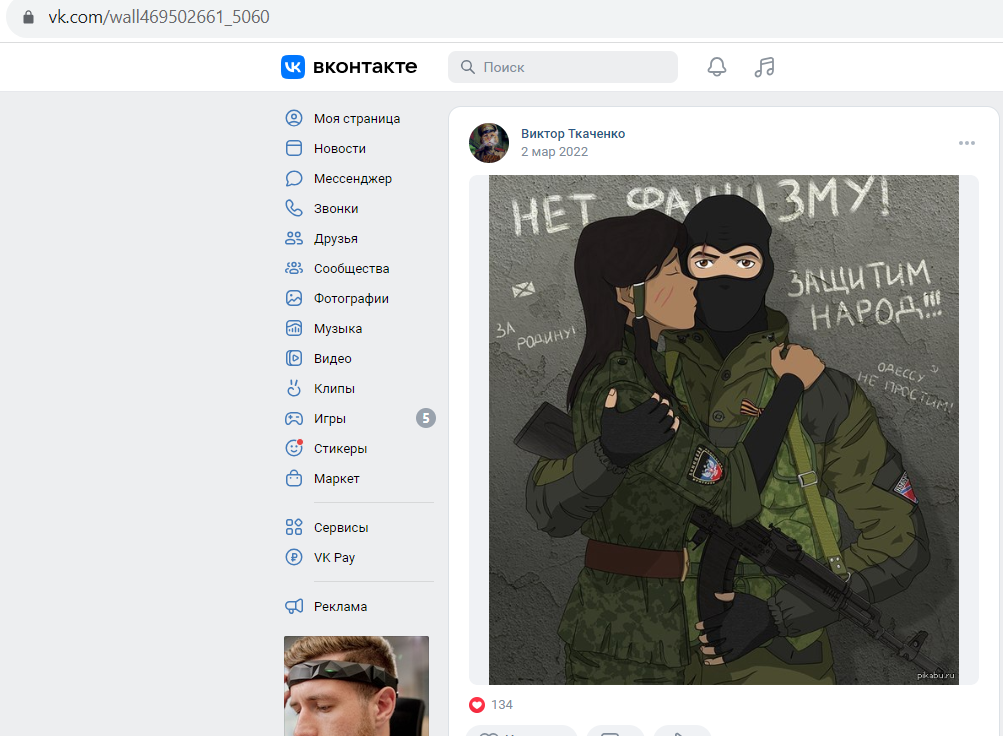The width and height of the screenshot is (1003, 736).
Task: Click the Сообщества groups icon
Action: coord(294,269)
